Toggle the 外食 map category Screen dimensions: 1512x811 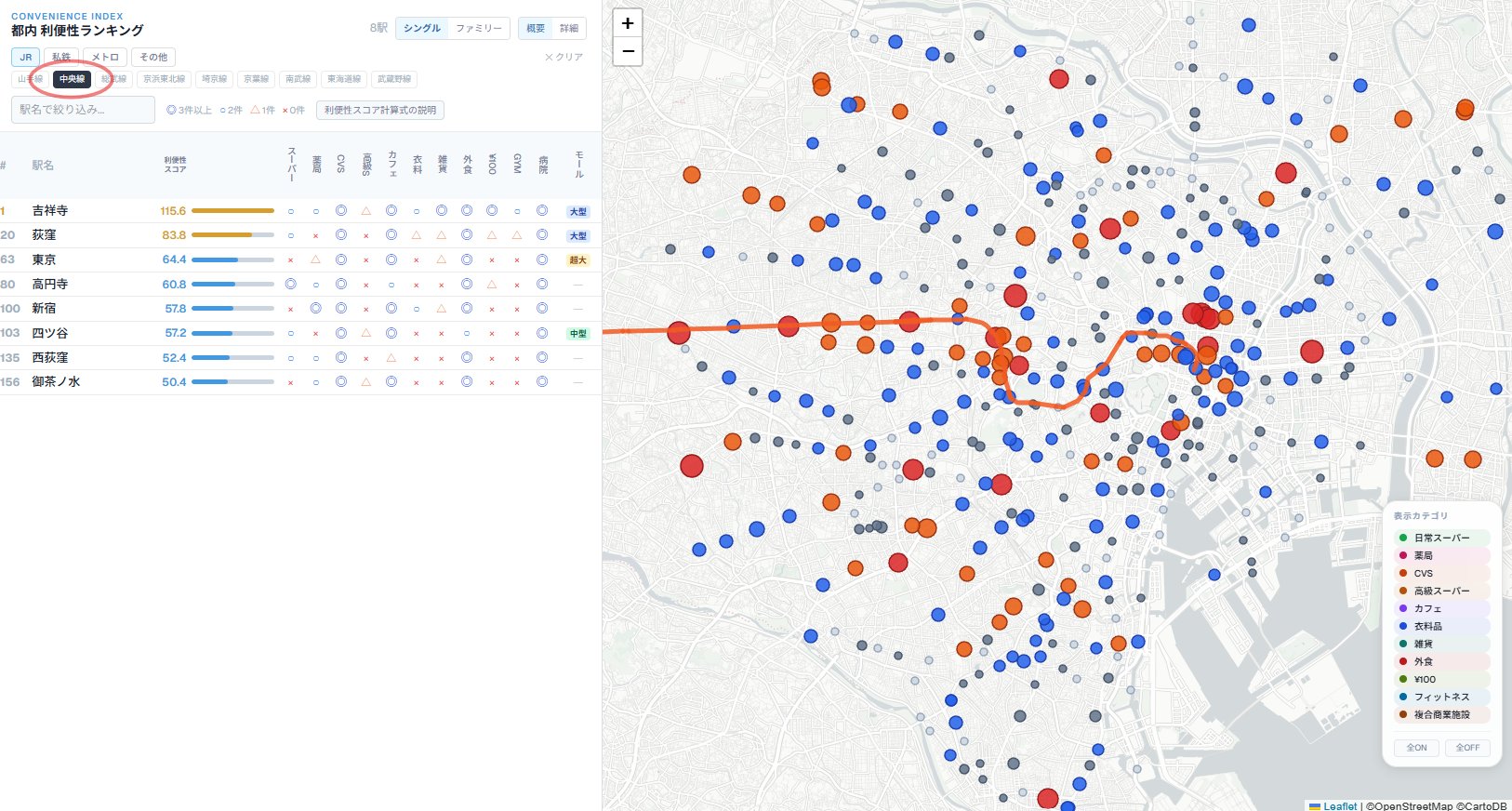(x=1441, y=661)
